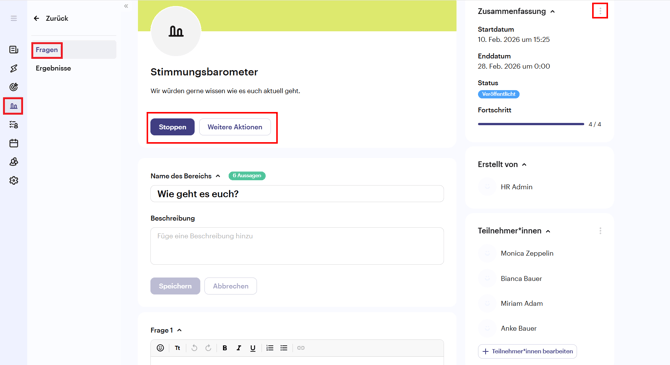Click end date '28. Feb. 2026 um 0:00'

[x=514, y=66]
